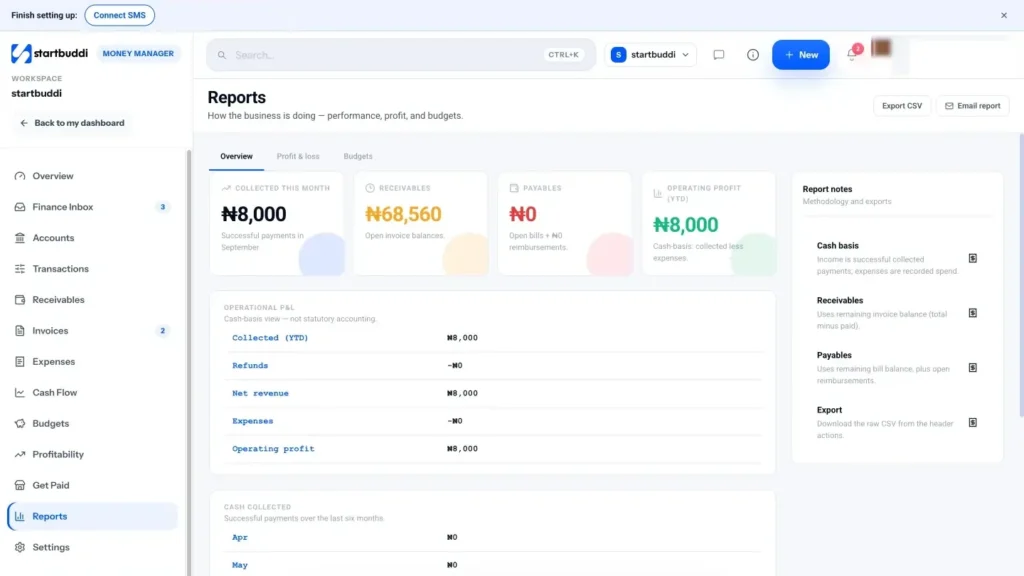Screen dimensions: 1024x576
Task: Click the main page scrollbar
Action: (x=1021, y=274)
